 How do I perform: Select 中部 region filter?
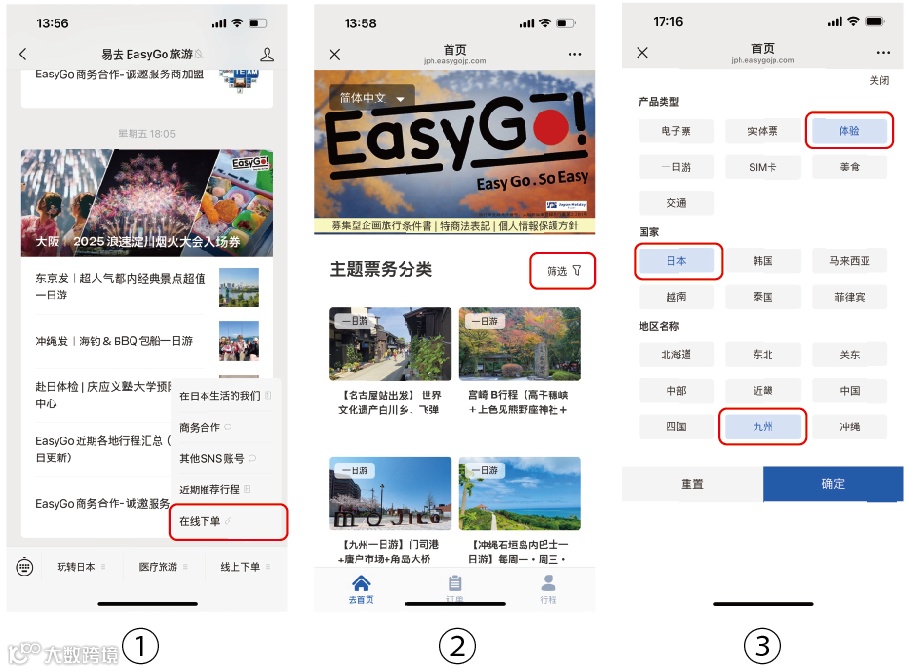coord(676,391)
